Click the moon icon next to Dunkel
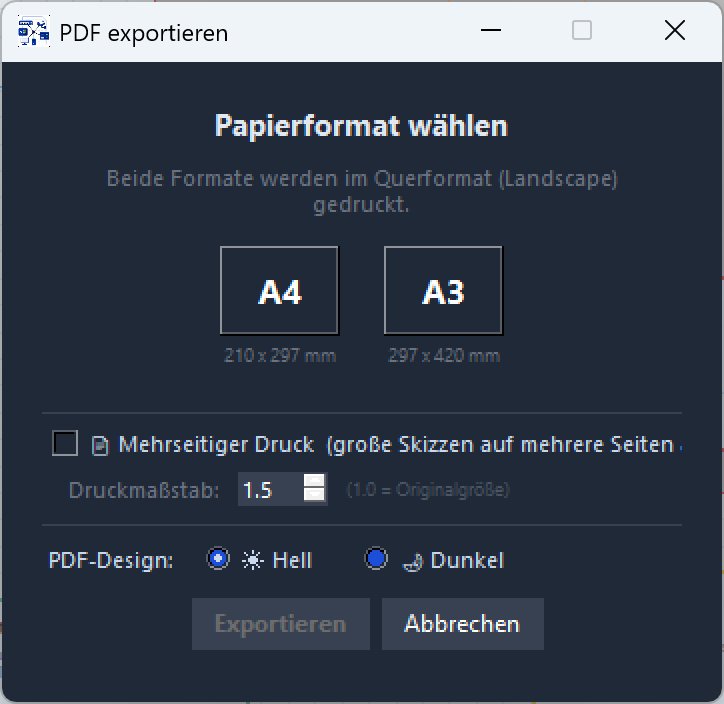Viewport: 724px width, 704px height. (x=412, y=562)
